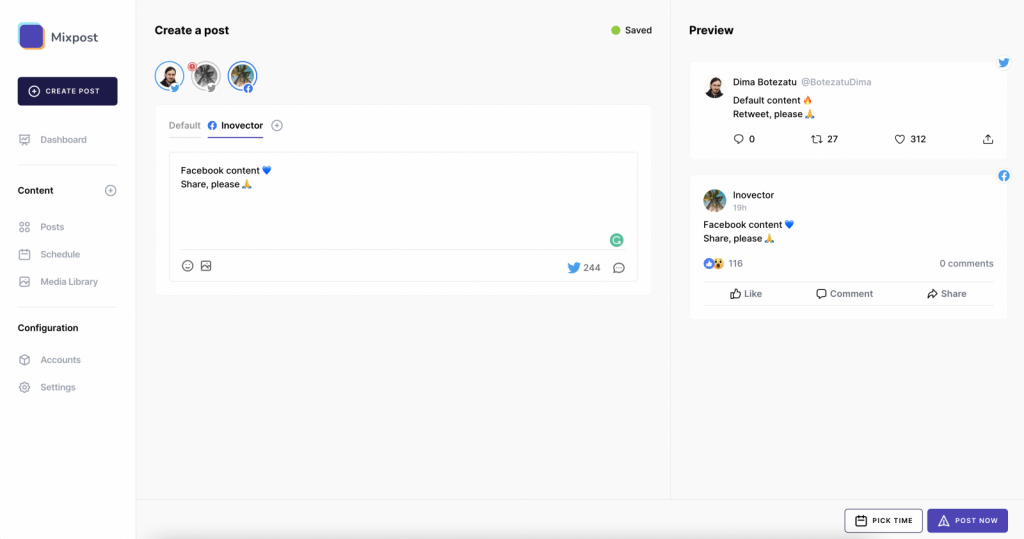Screen dimensions: 1024x539
Task: Click the Settings gear icon
Action: click(x=25, y=387)
